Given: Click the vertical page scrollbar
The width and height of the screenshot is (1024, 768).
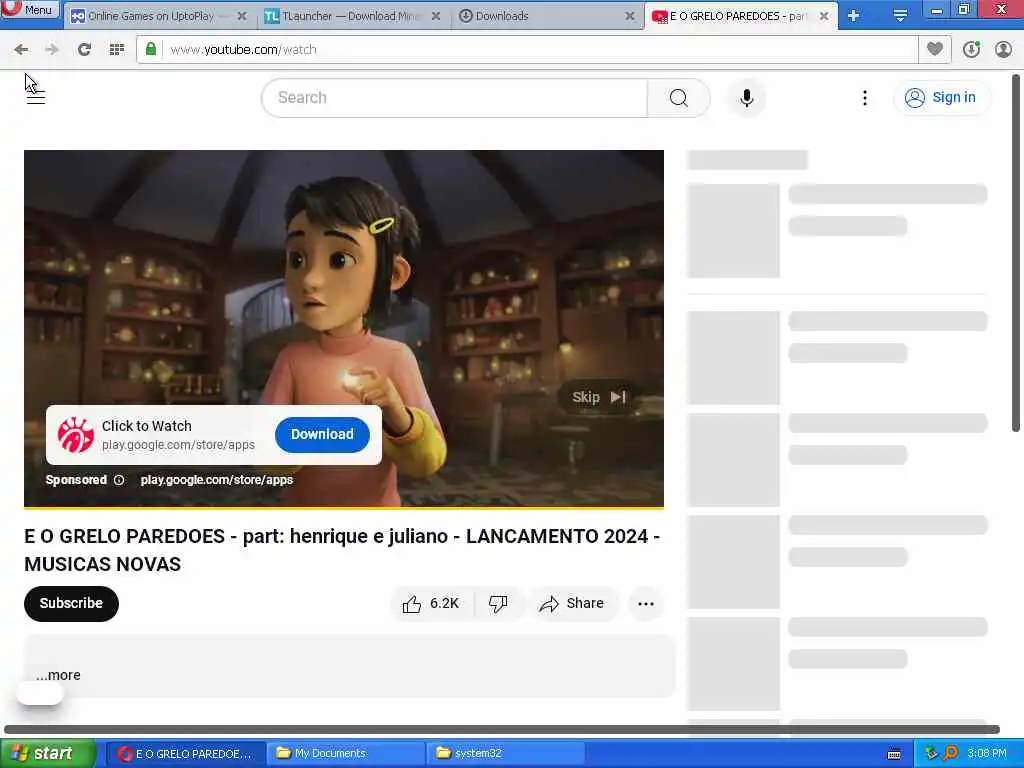Looking at the screenshot, I should [x=1016, y=251].
